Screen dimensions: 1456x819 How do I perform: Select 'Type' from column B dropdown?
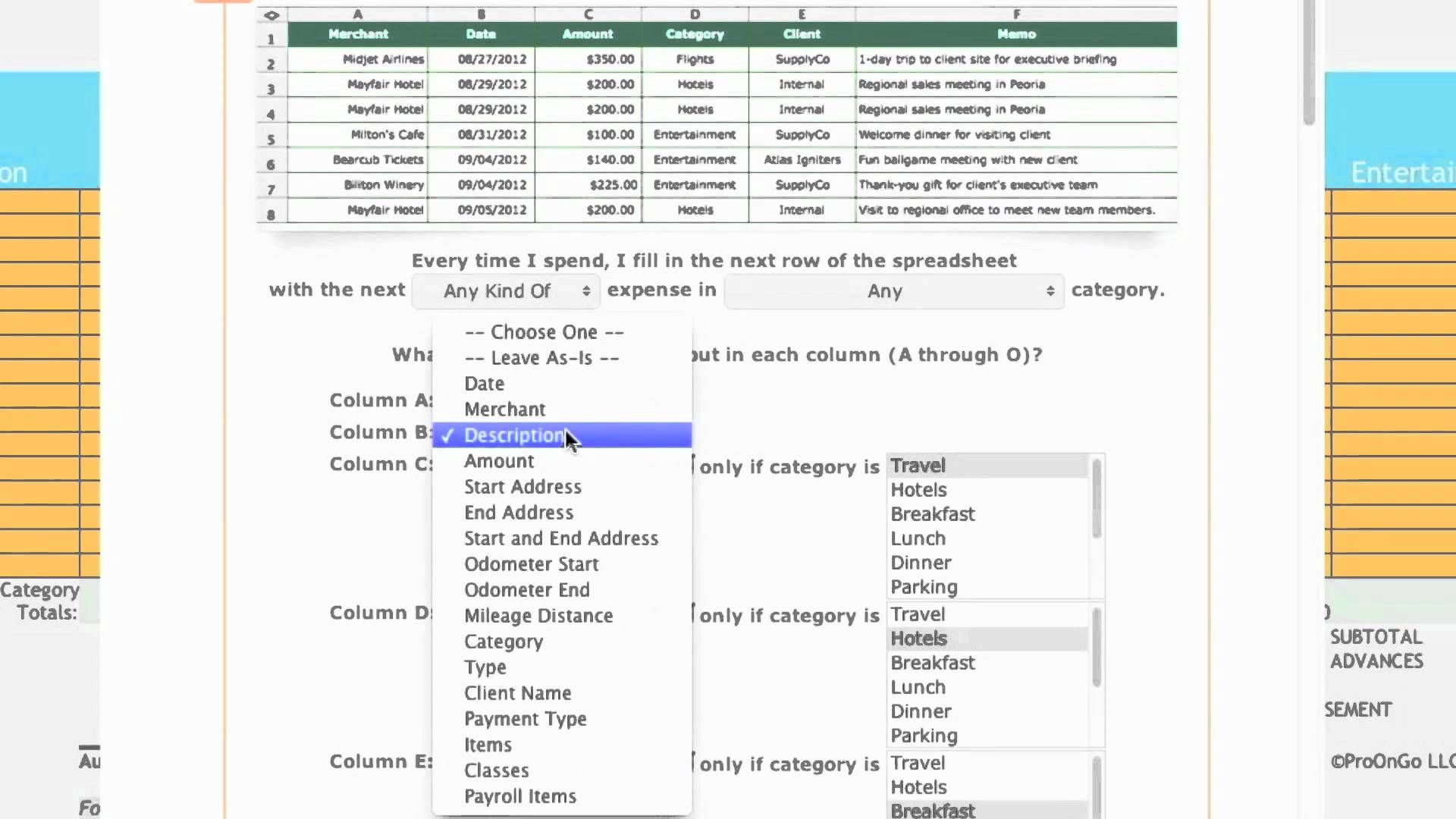[x=486, y=666]
